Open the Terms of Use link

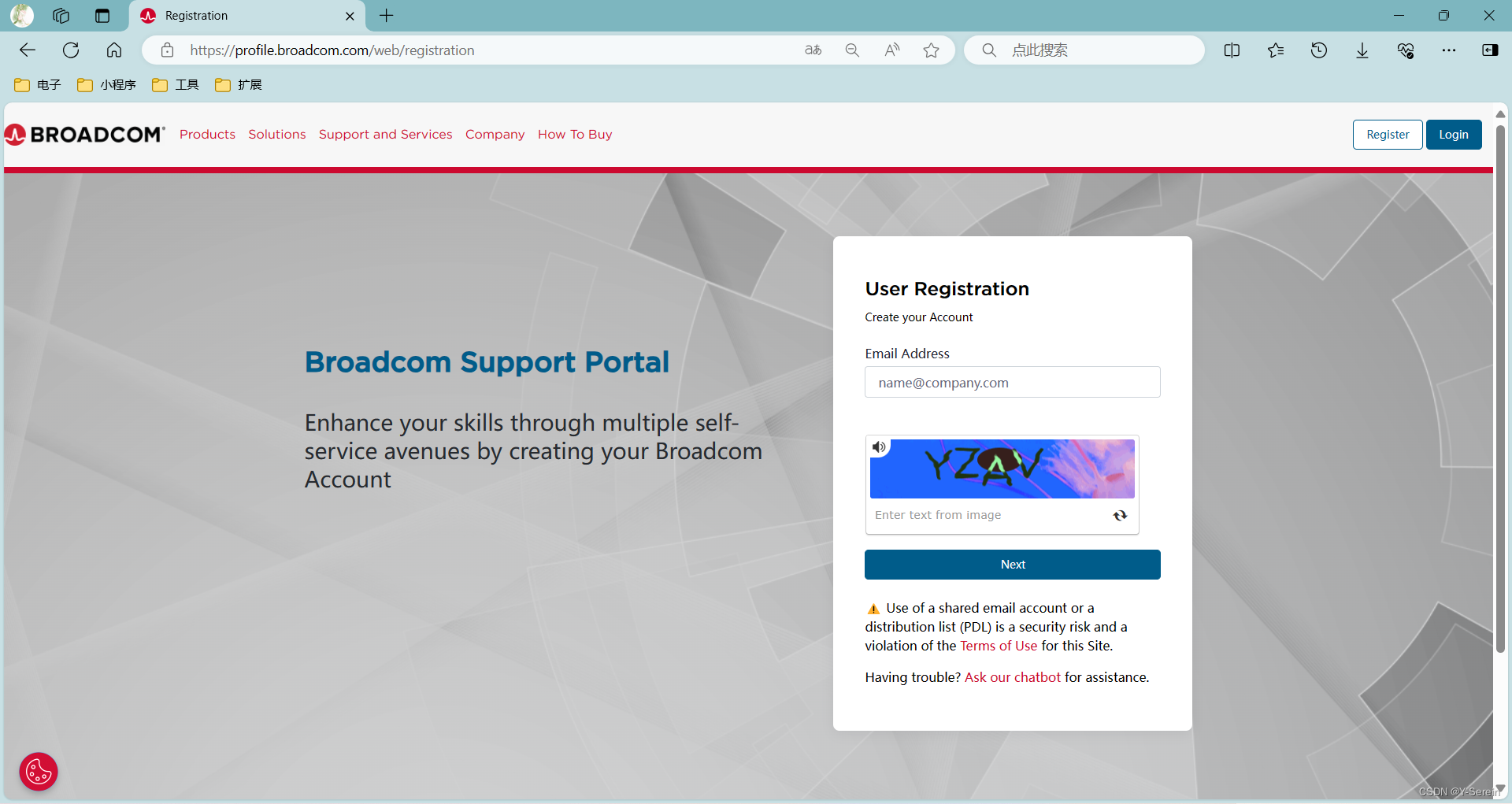[998, 645]
